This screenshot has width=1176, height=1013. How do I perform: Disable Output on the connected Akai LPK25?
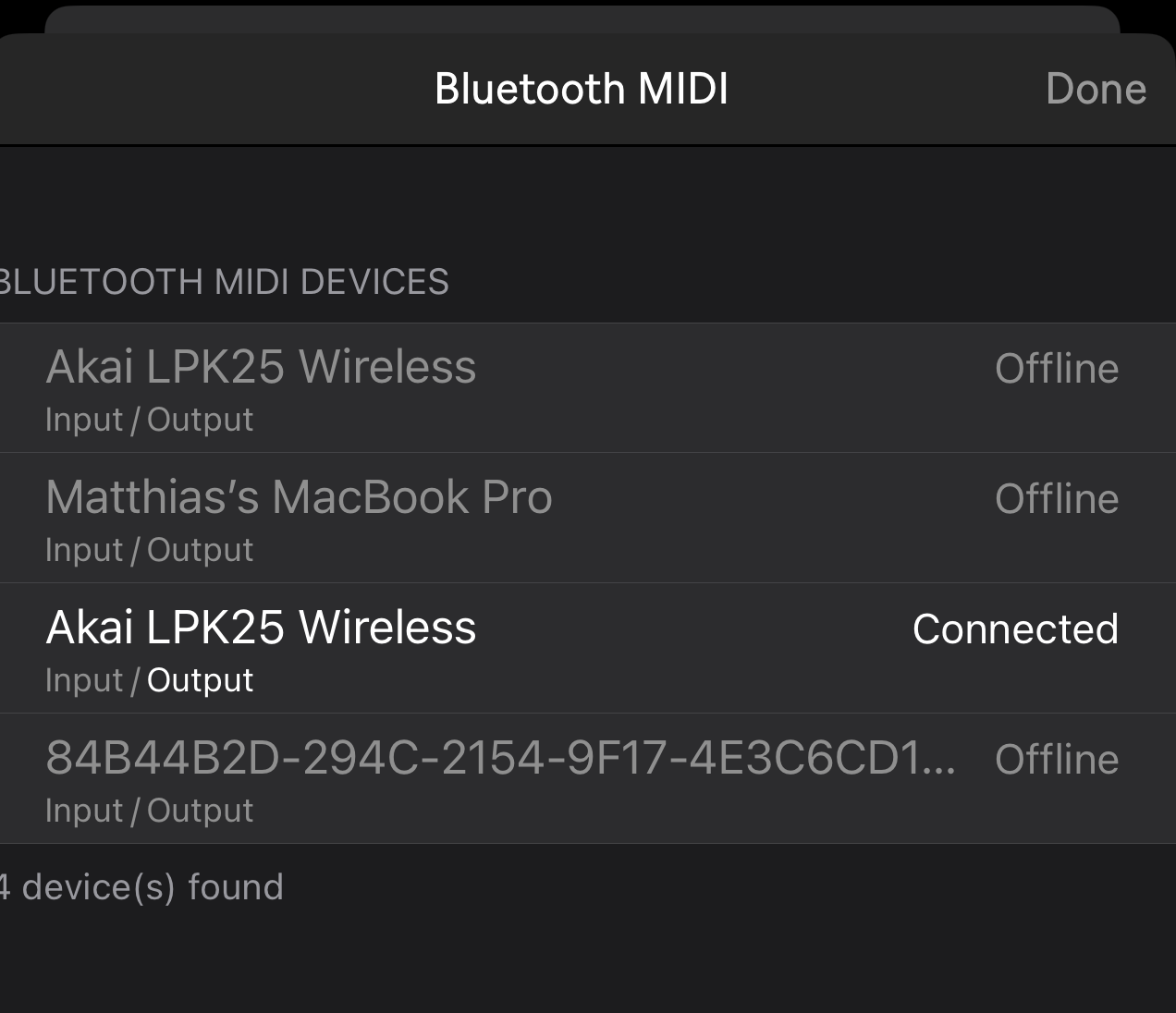(199, 679)
